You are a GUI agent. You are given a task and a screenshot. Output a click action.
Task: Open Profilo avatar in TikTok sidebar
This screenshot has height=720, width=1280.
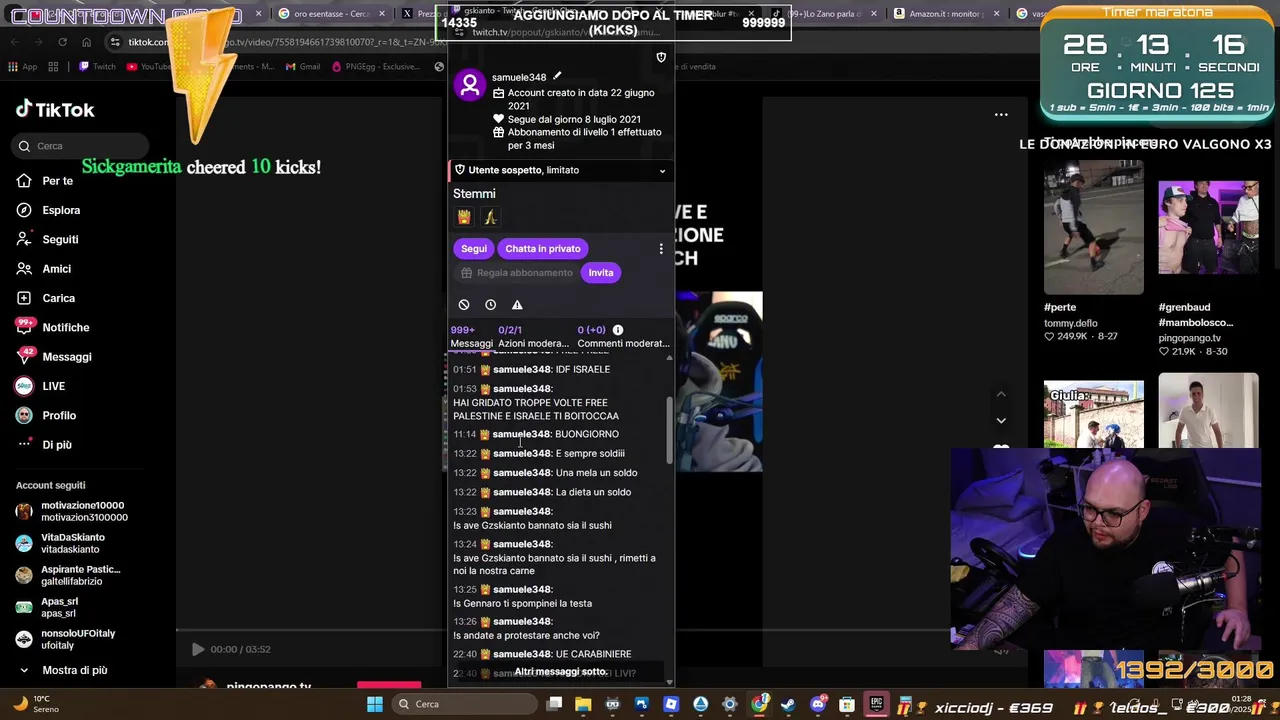pos(24,415)
